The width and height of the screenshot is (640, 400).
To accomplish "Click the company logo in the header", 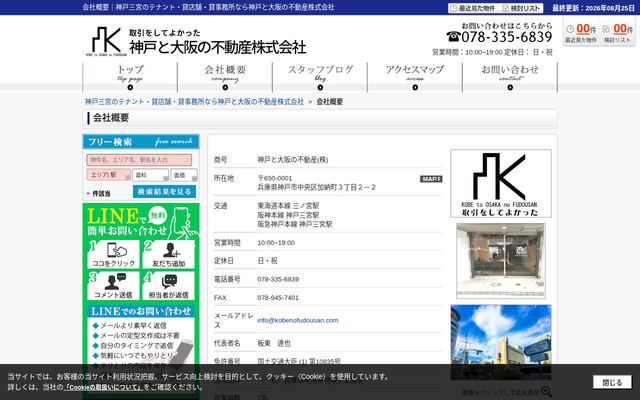I will click(196, 41).
